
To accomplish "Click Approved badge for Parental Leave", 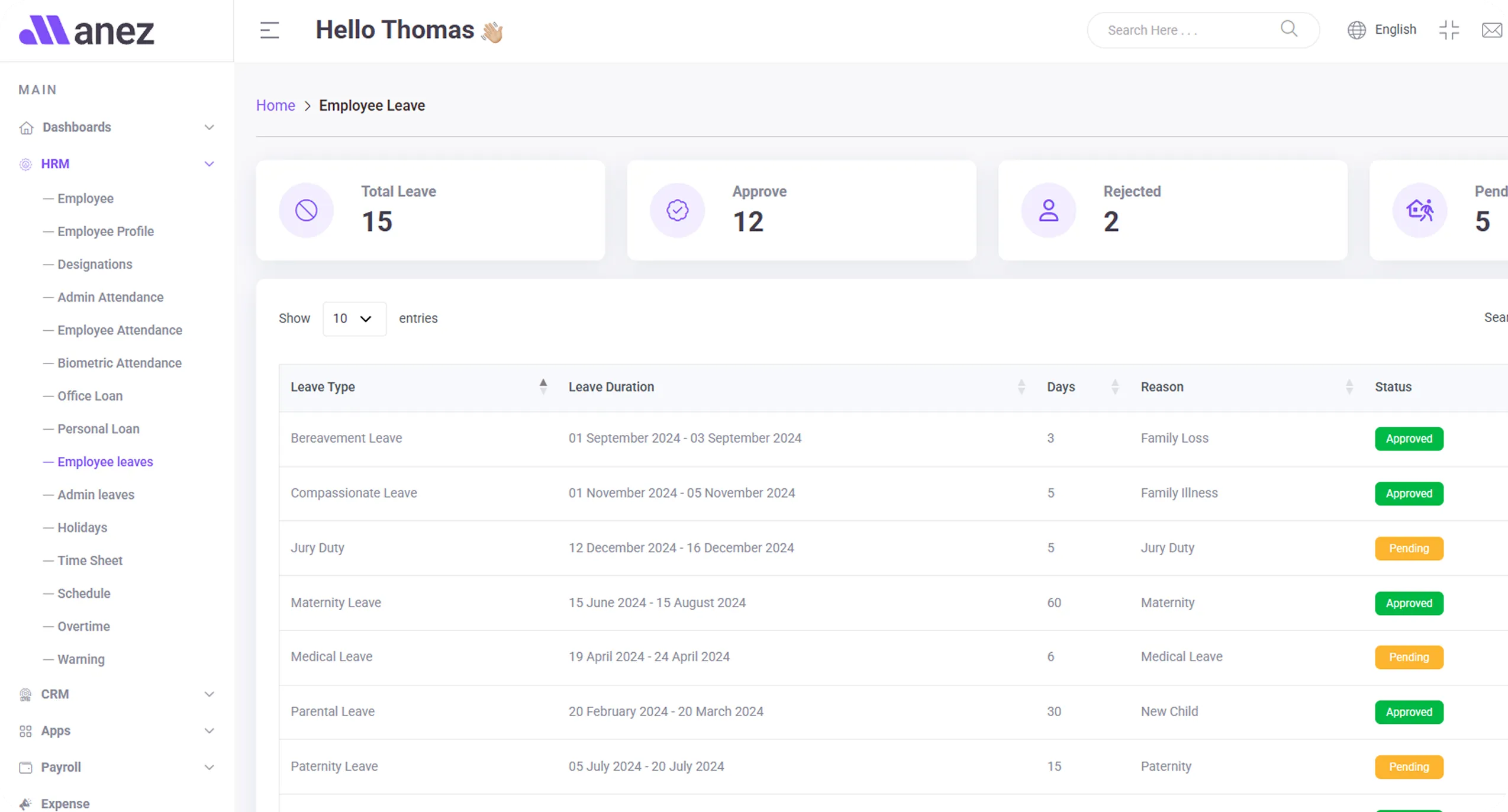I will (1409, 712).
